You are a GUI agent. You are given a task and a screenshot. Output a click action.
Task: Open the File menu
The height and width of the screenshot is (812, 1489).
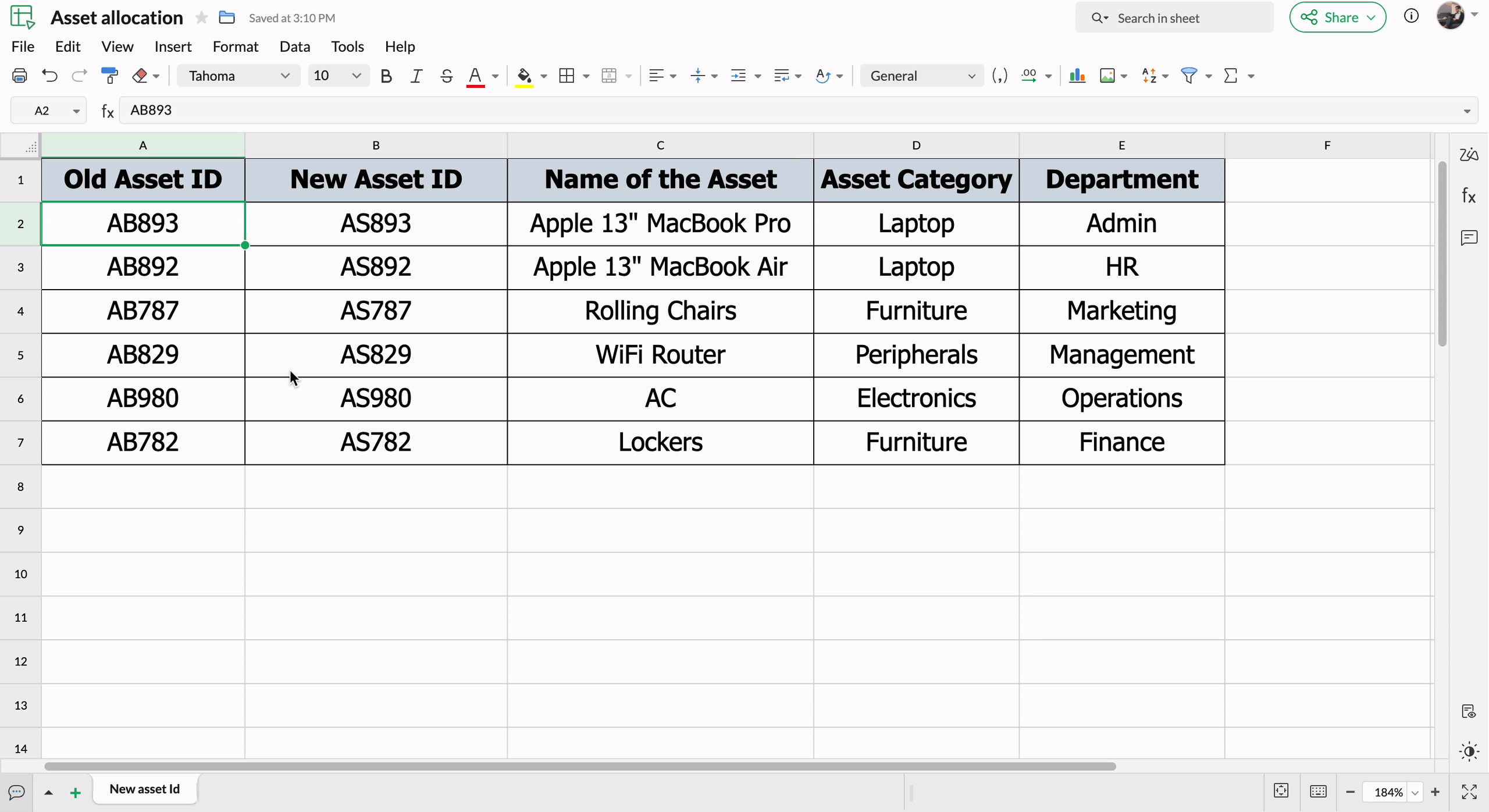(x=22, y=46)
